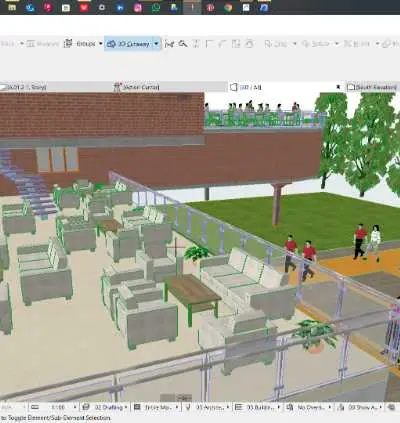
Task: Open File Explorer from the taskbar
Action: 12,7
